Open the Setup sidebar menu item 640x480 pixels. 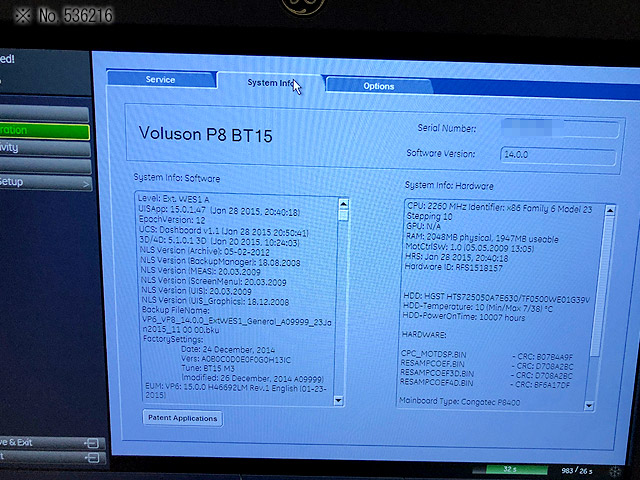coord(45,183)
